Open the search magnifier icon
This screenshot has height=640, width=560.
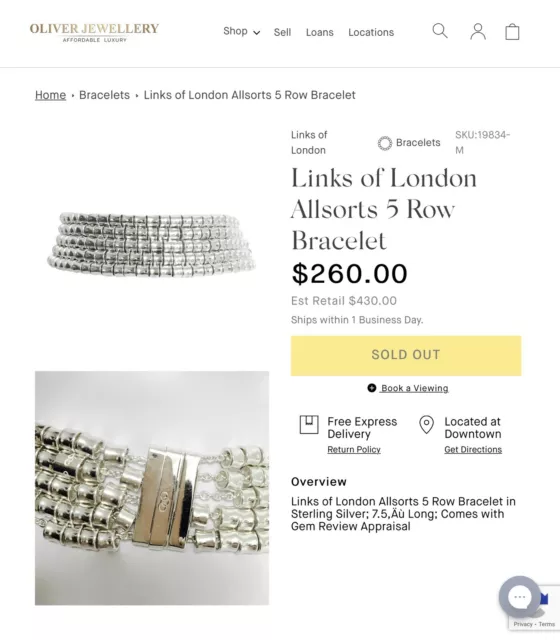(440, 31)
